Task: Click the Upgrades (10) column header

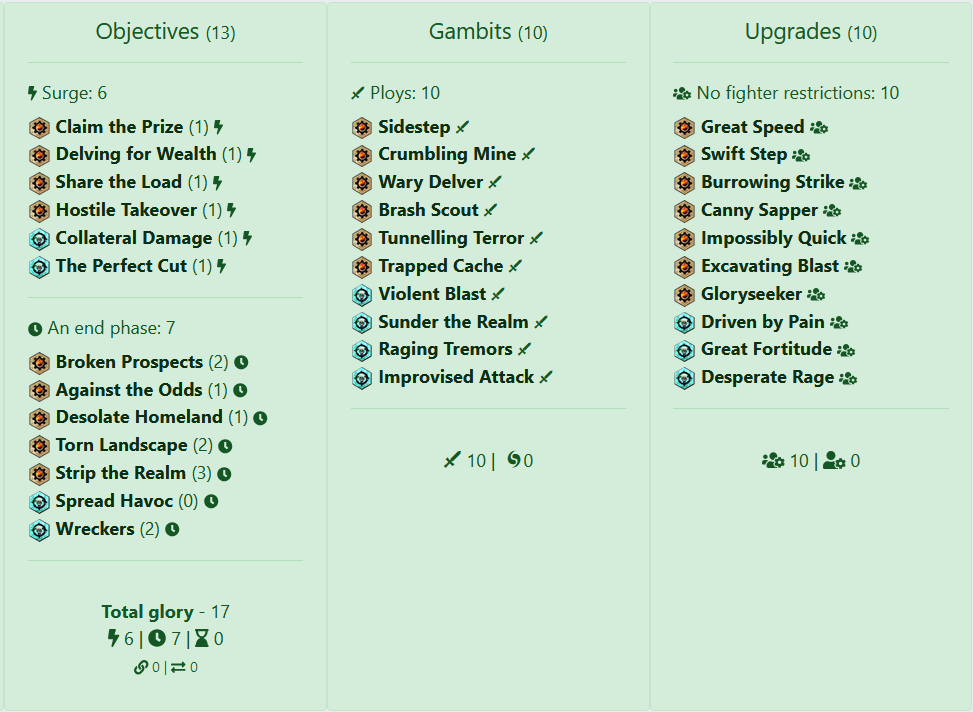Action: pos(811,32)
